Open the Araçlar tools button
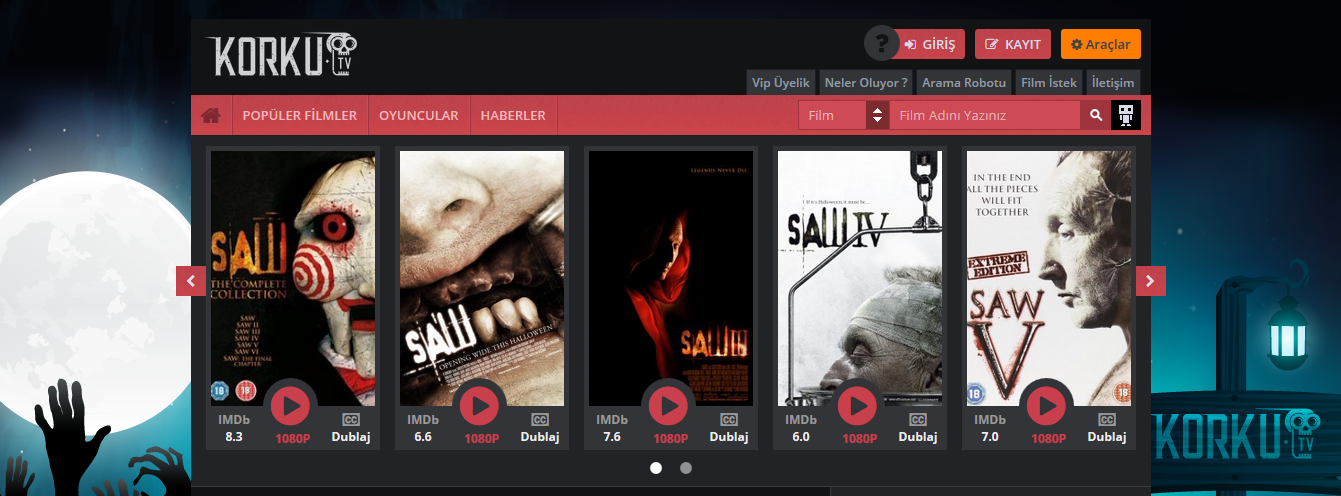Screen dimensions: 1341x496 click(1101, 44)
